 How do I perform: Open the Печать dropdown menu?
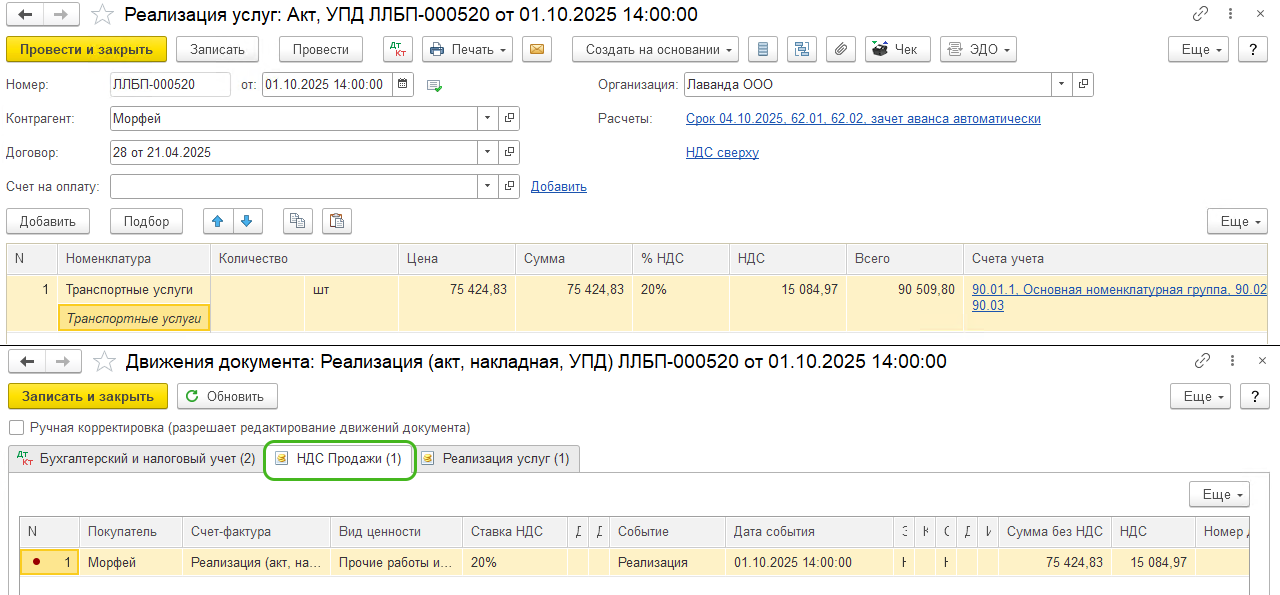click(x=467, y=49)
